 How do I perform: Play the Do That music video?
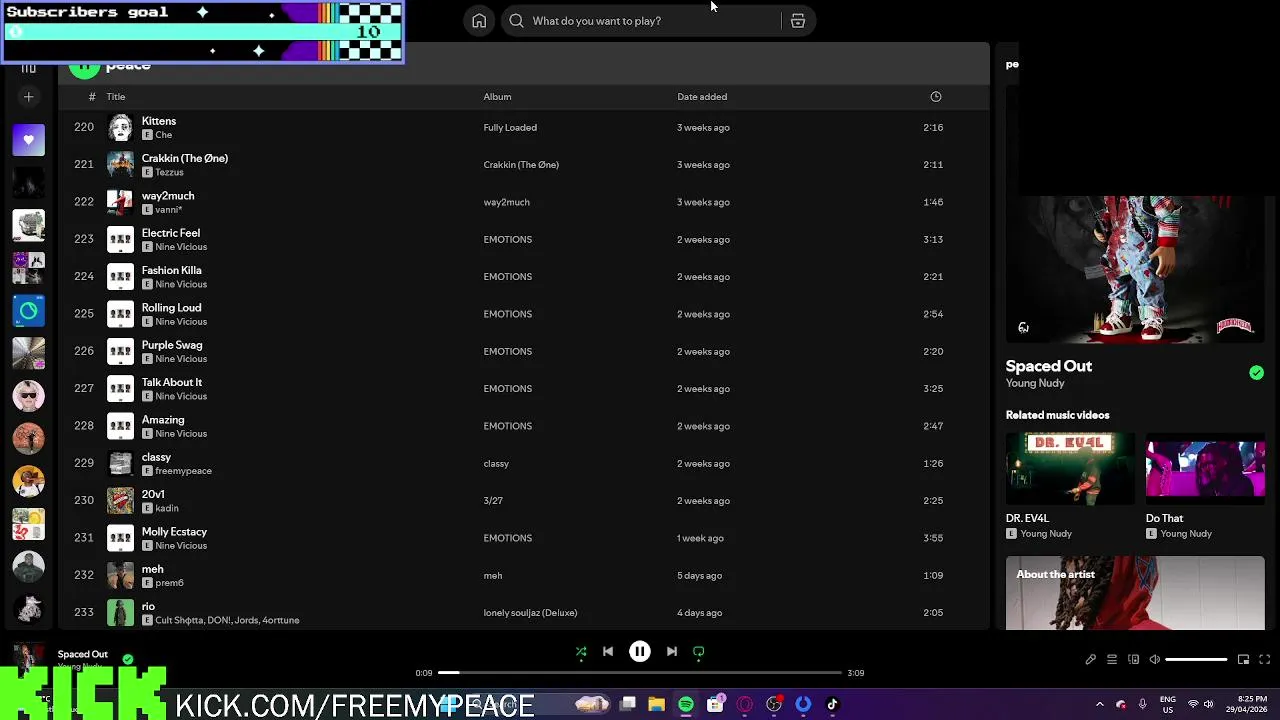coord(1205,468)
